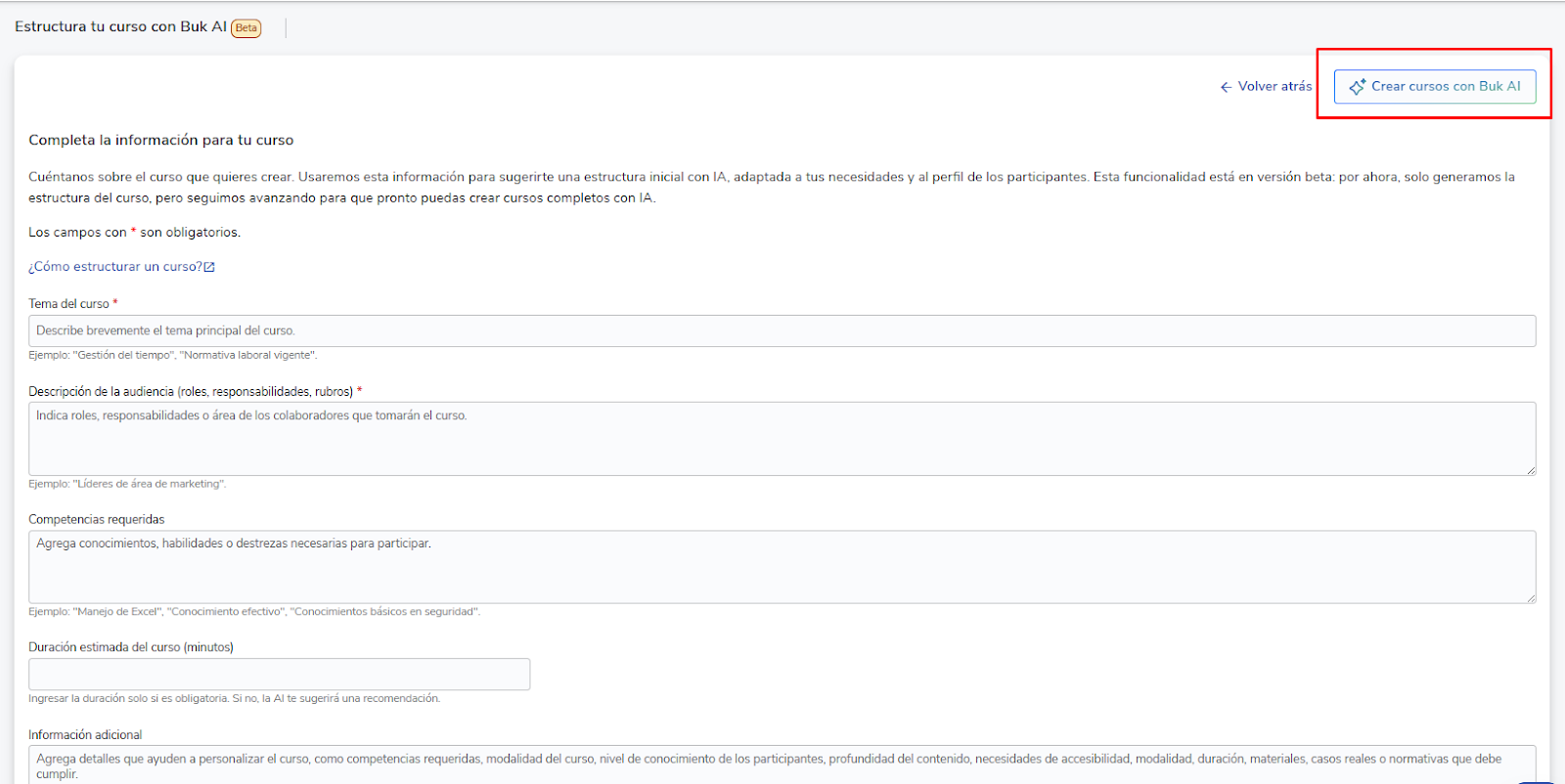Click into the Descripción de la audiencia textarea
Viewport: 1565px width, 784px height.
[781, 439]
